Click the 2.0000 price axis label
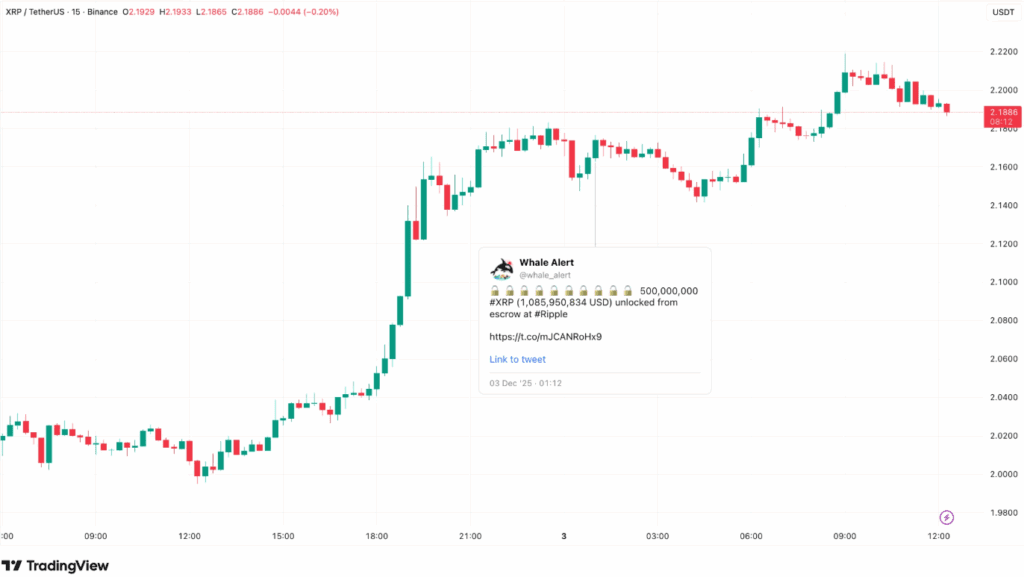This screenshot has width=1024, height=577. (x=1003, y=475)
